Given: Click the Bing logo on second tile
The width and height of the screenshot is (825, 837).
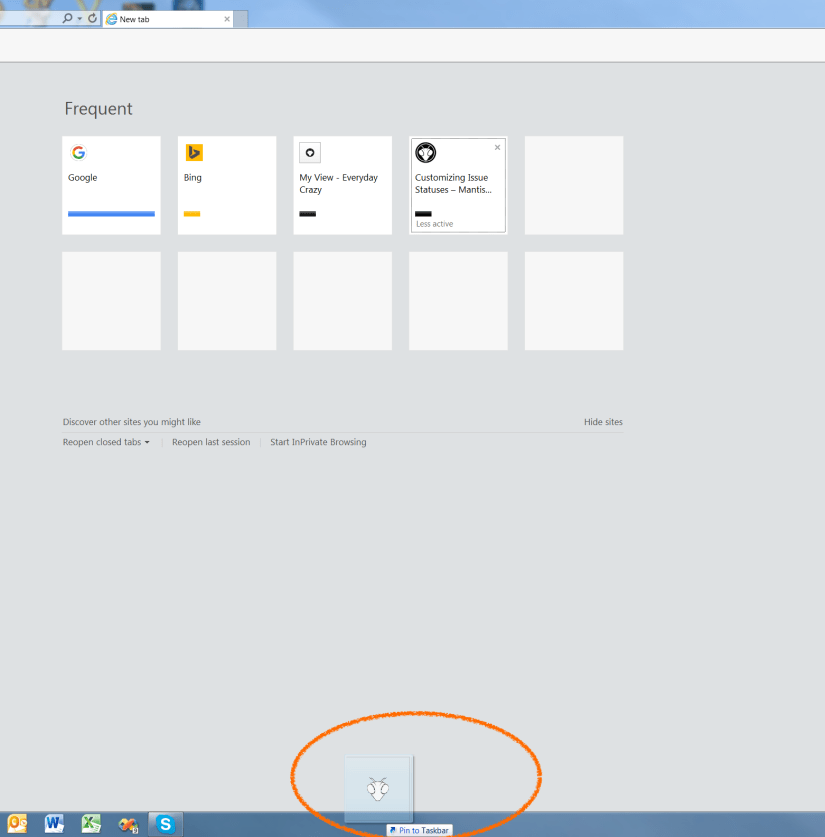Looking at the screenshot, I should pyautogui.click(x=194, y=153).
